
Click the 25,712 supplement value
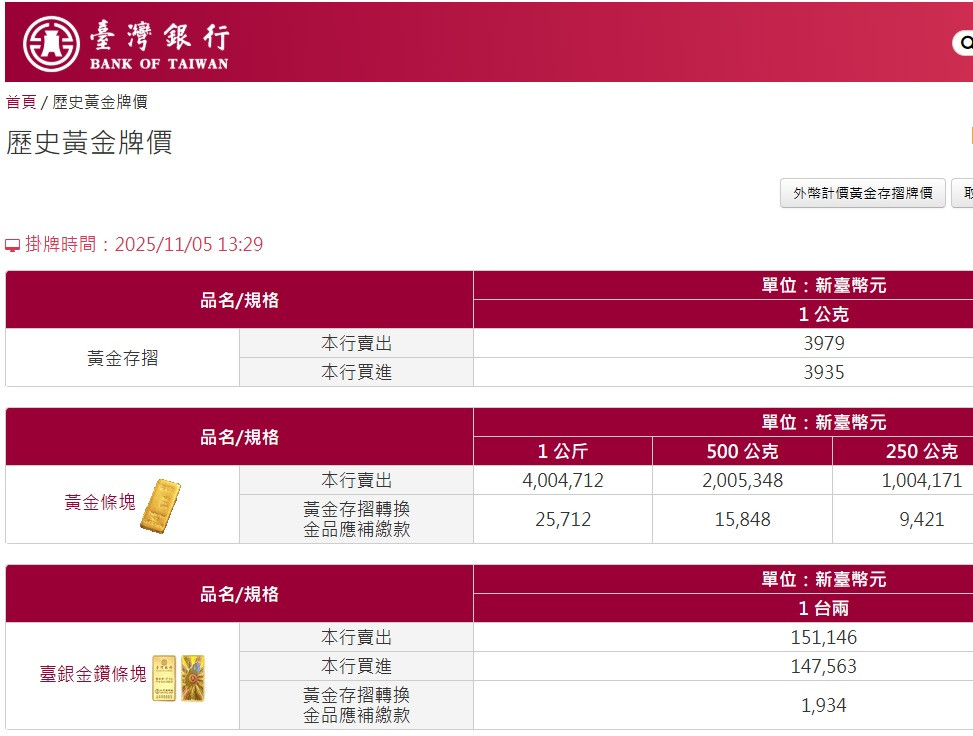click(563, 519)
